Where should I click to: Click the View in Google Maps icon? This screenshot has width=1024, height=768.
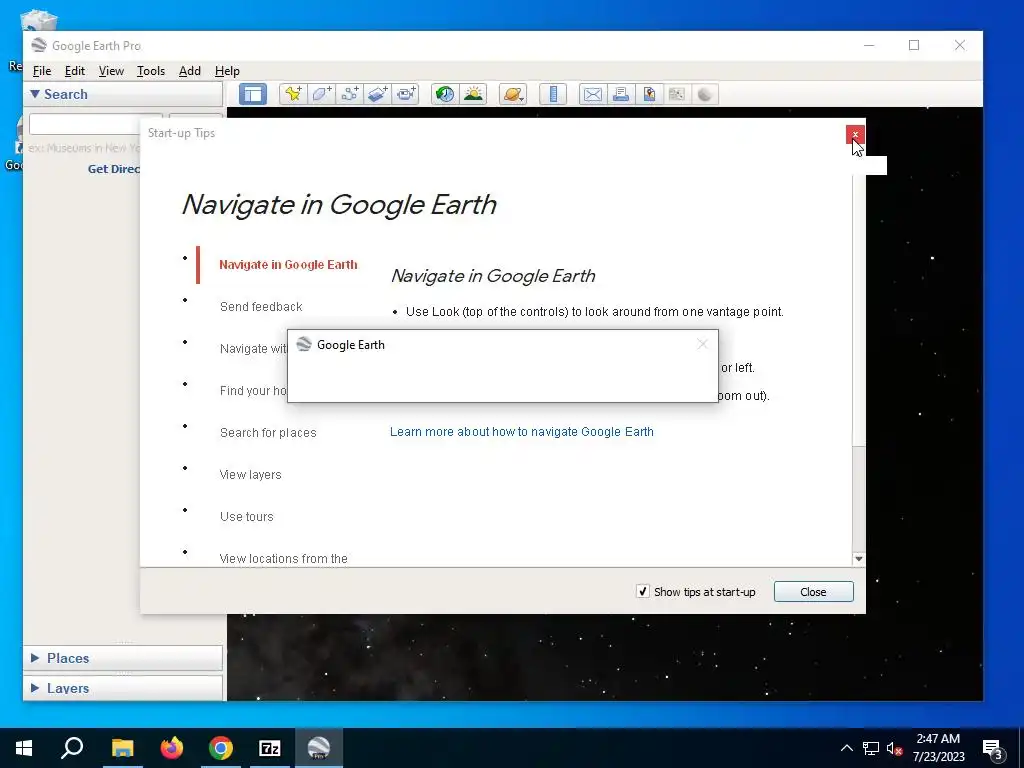(677, 94)
